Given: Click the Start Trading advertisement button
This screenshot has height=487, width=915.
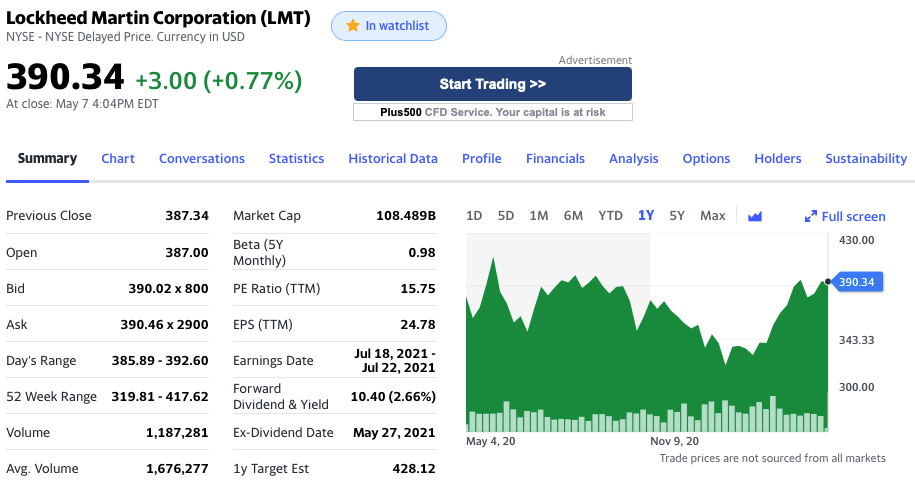Looking at the screenshot, I should point(493,84).
